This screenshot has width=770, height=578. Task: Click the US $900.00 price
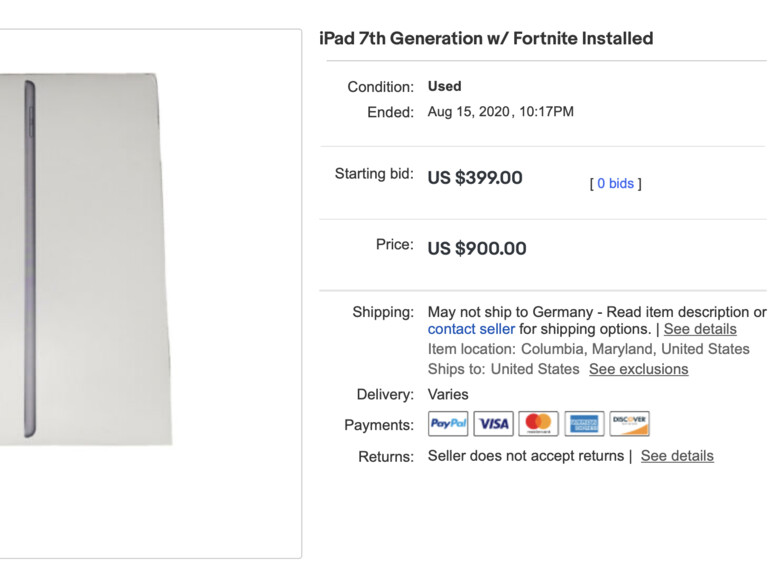[x=477, y=248]
